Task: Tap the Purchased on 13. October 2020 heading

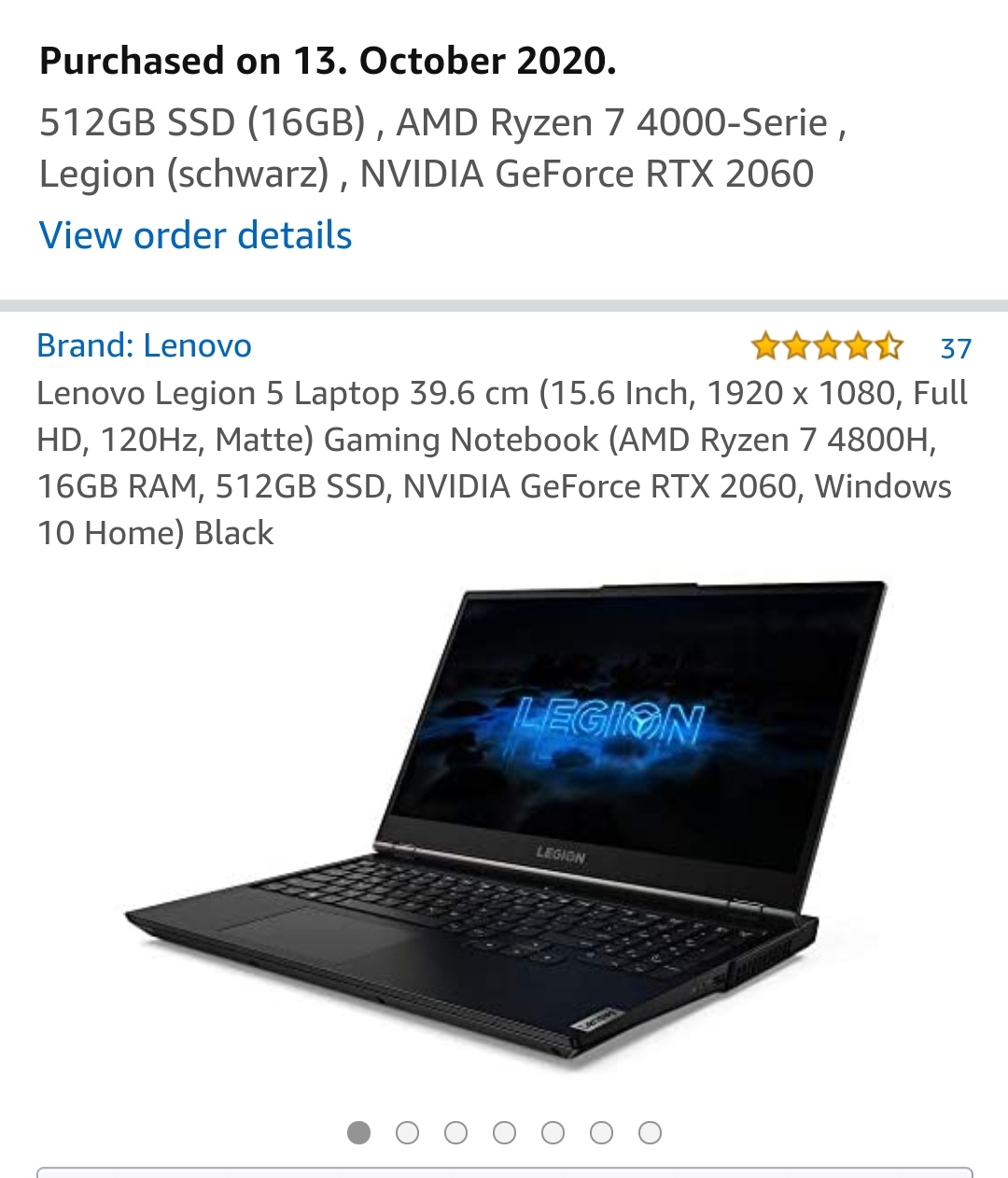Action: [x=328, y=62]
